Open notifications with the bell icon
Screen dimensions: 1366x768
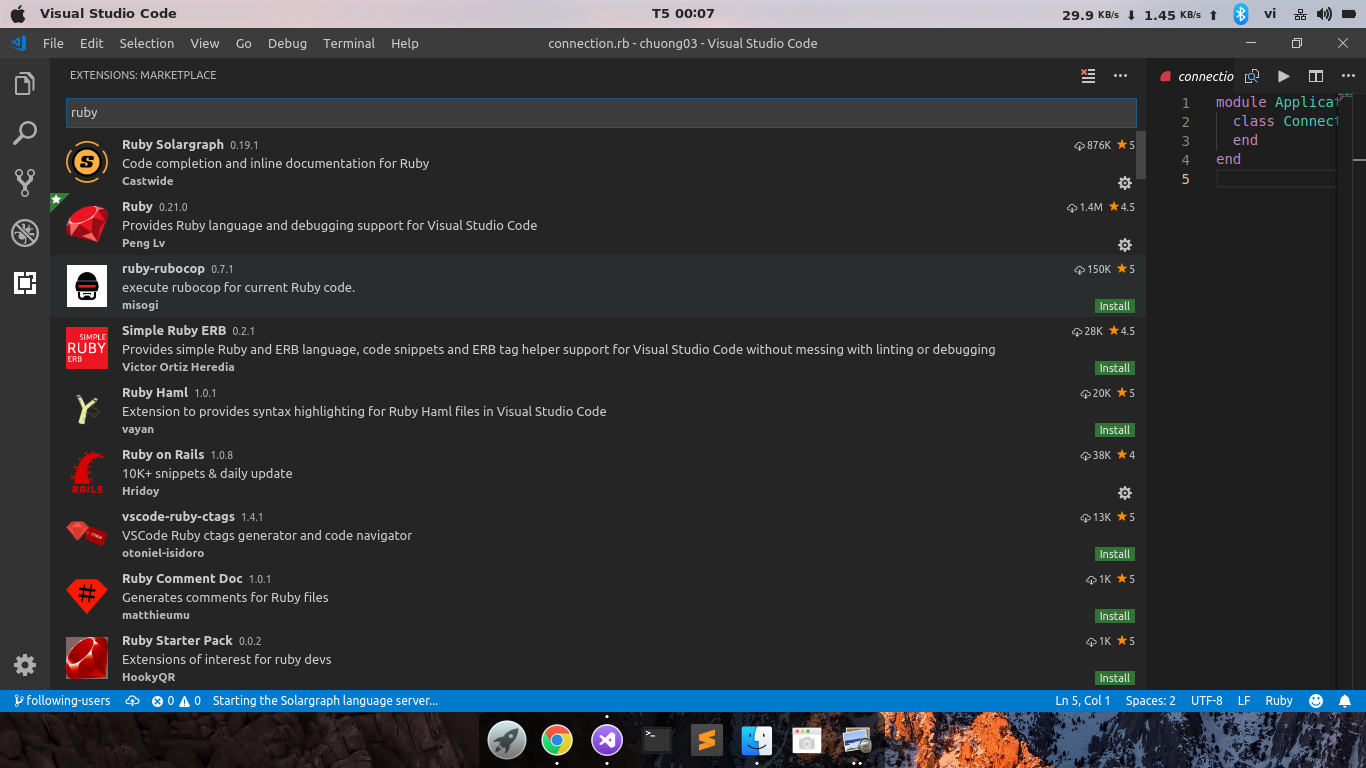tap(1345, 701)
